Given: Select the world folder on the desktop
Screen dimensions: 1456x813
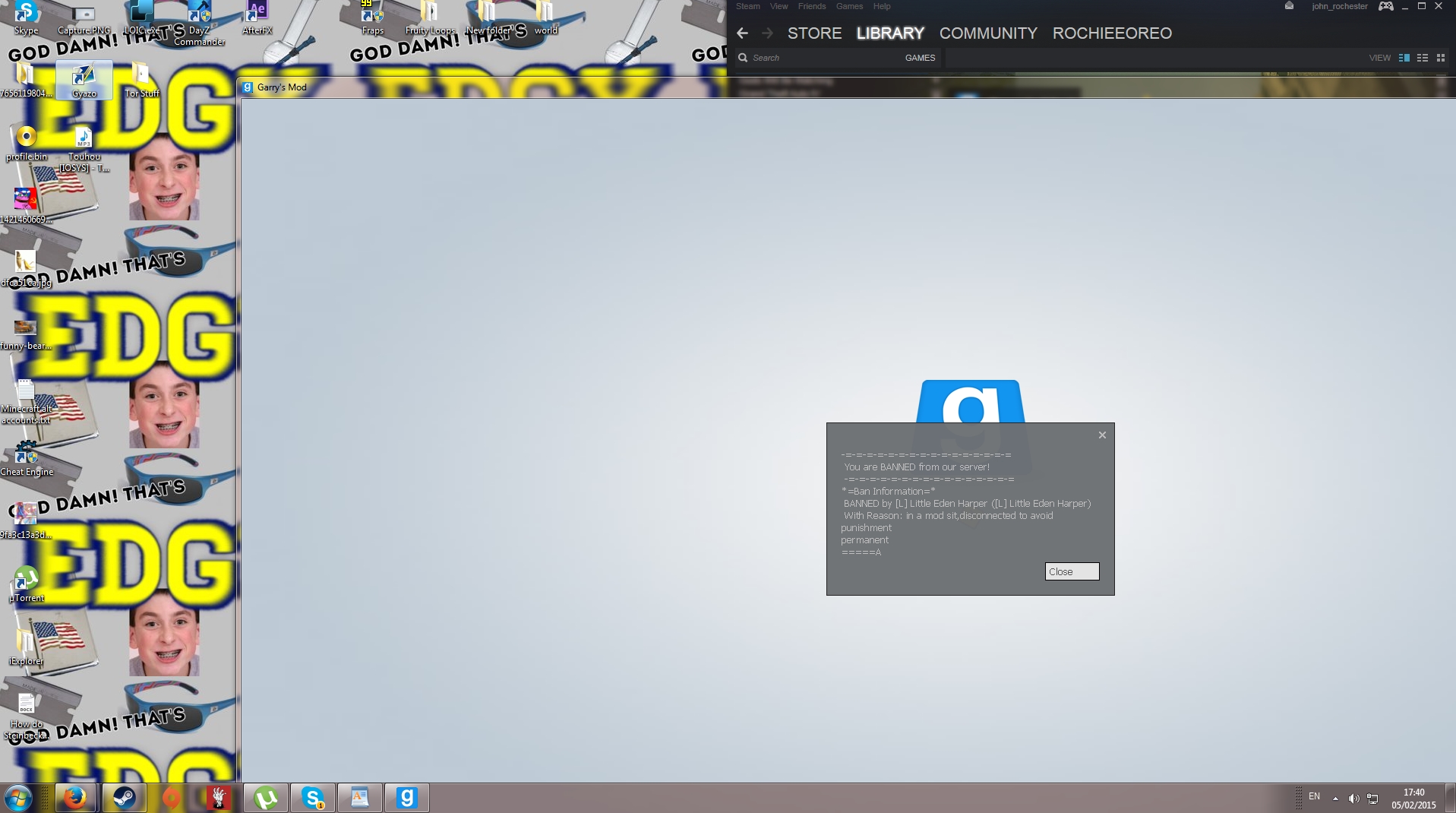Looking at the screenshot, I should (545, 18).
